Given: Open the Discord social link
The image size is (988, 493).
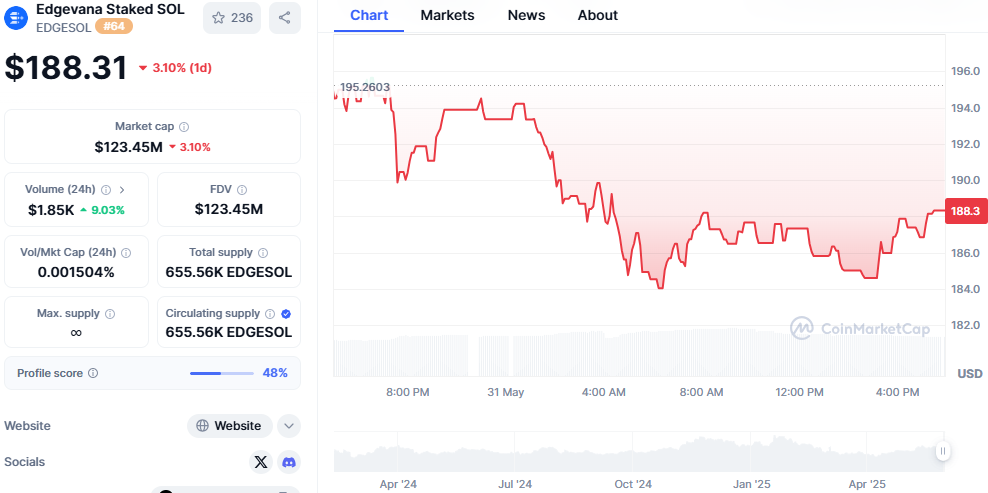Looking at the screenshot, I should [x=289, y=462].
